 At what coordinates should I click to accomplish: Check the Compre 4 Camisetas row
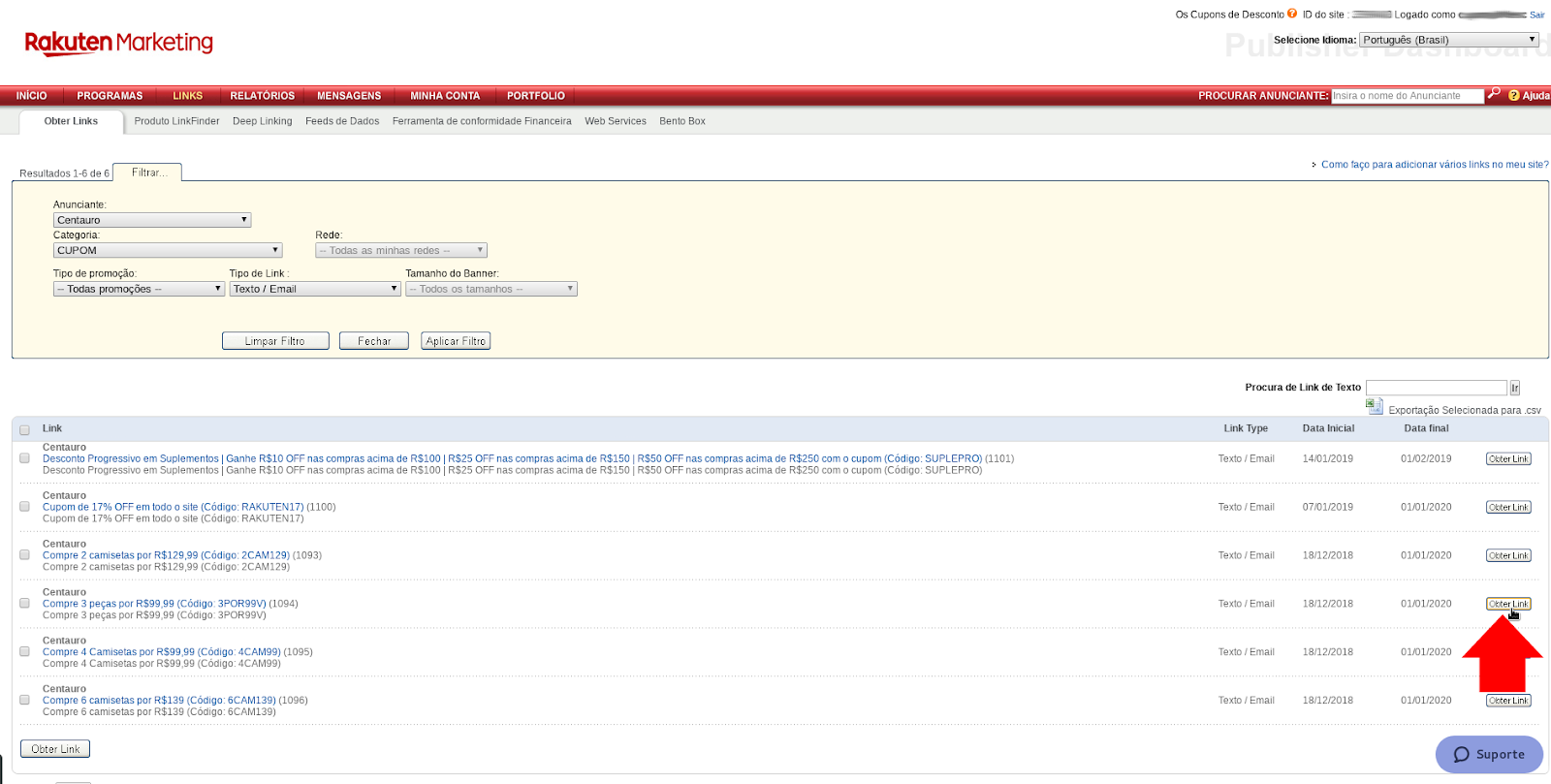[25, 651]
